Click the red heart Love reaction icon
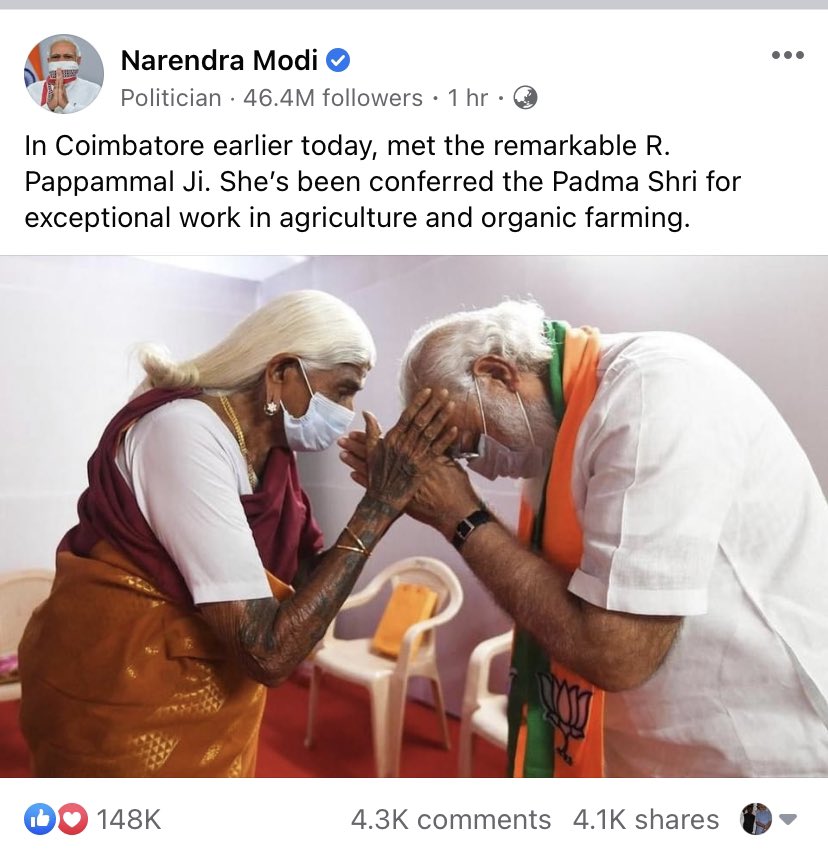Screen dimensions: 828x852 coord(73,819)
